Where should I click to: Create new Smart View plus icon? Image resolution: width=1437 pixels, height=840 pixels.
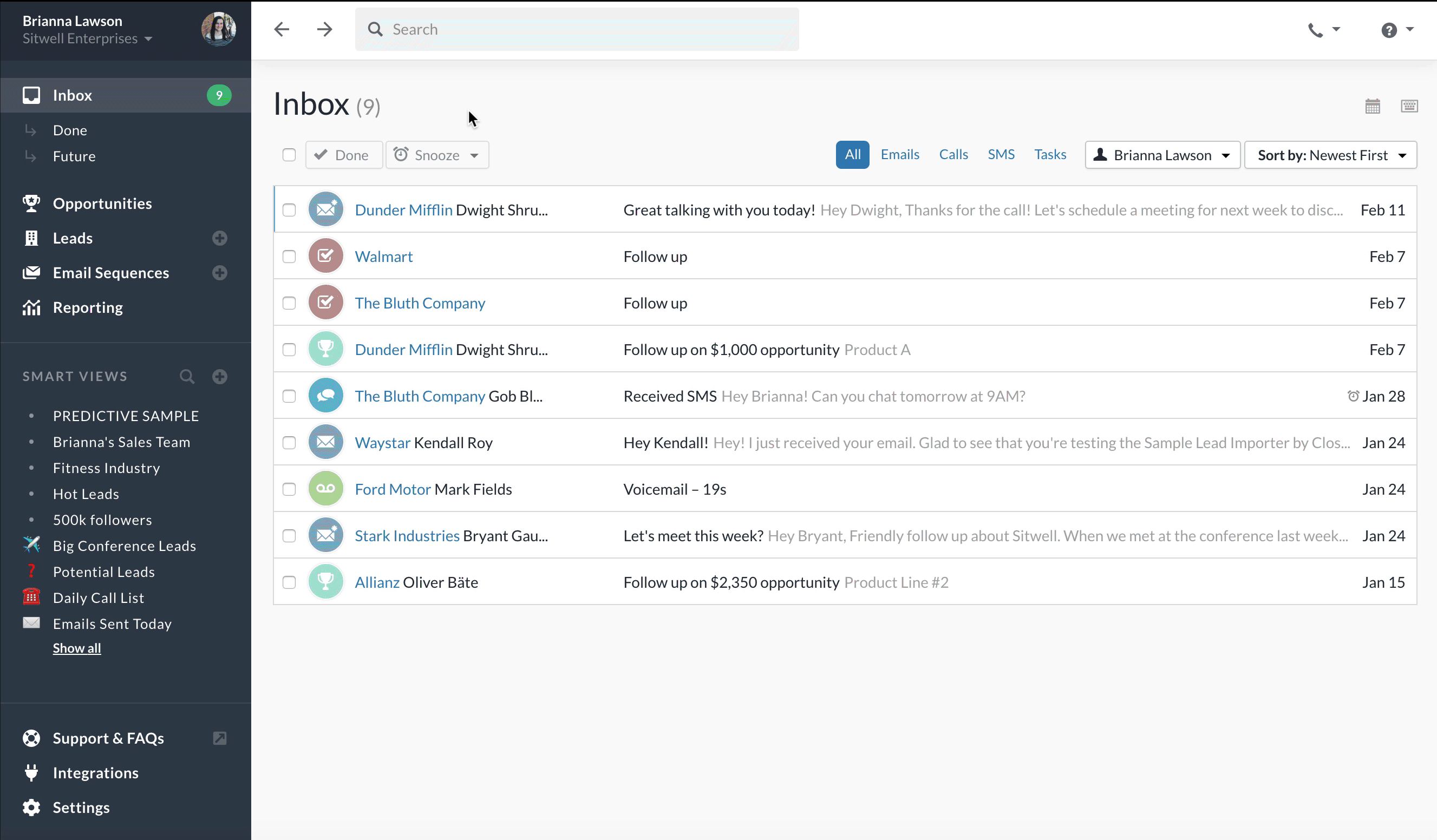tap(219, 376)
